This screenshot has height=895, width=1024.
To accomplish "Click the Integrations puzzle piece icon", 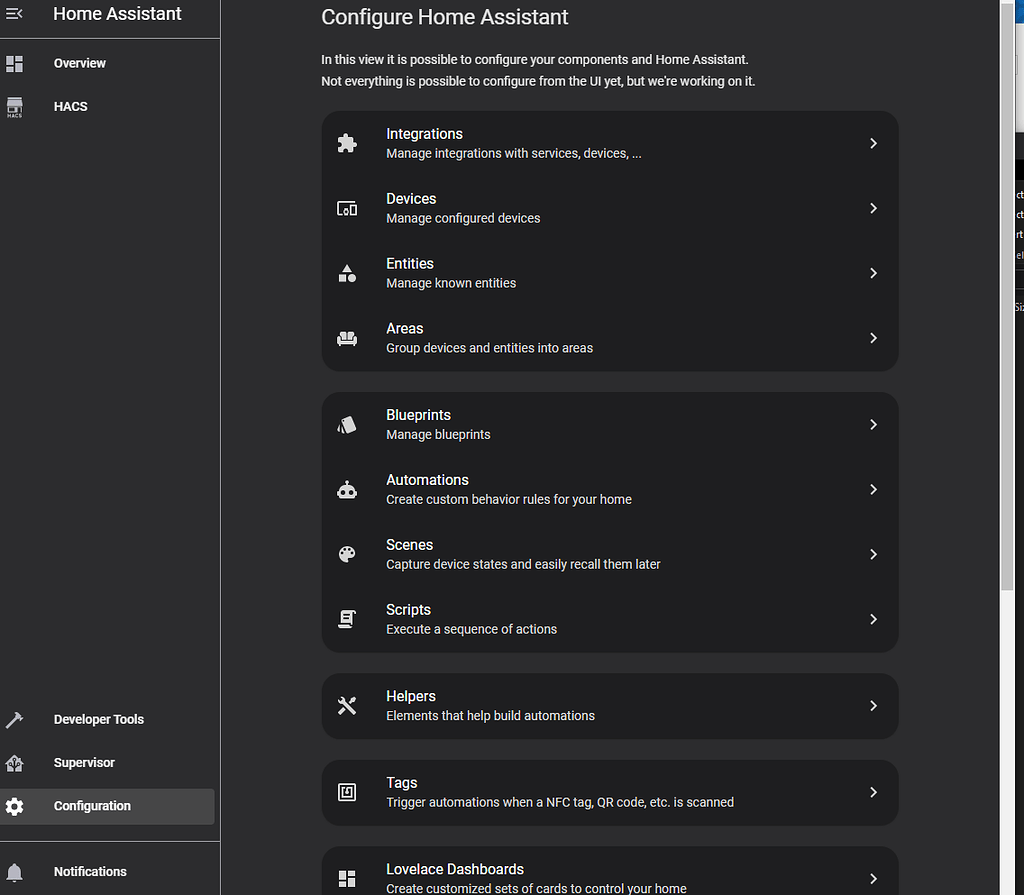I will tap(346, 143).
